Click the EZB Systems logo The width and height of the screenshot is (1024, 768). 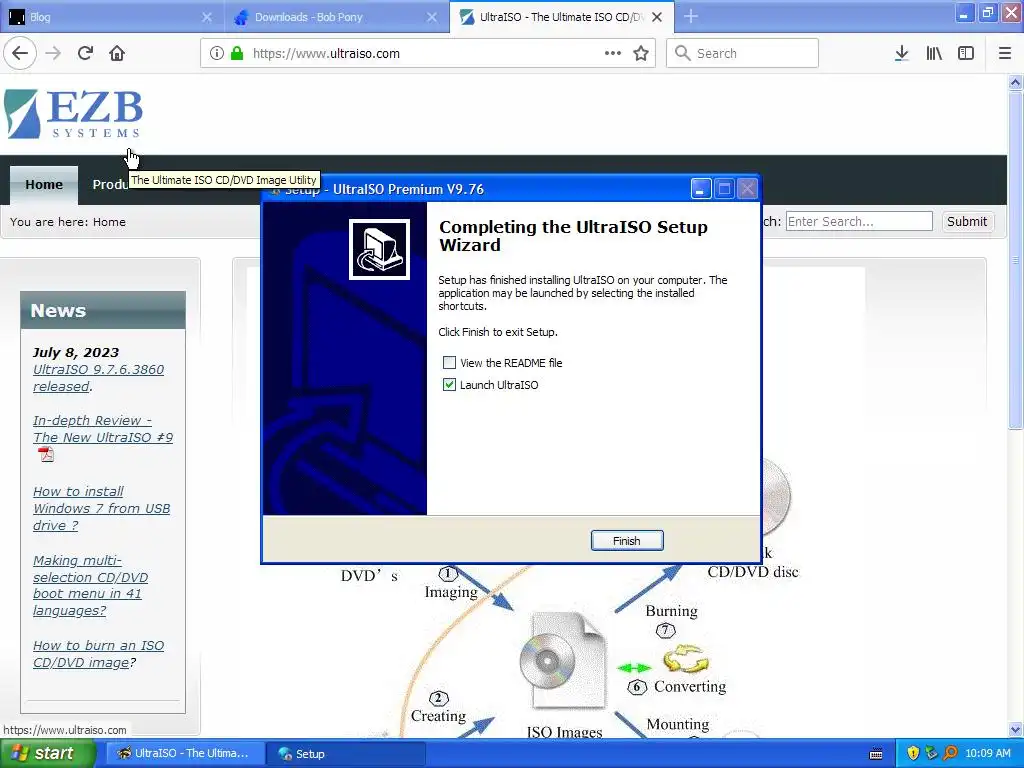click(x=73, y=114)
